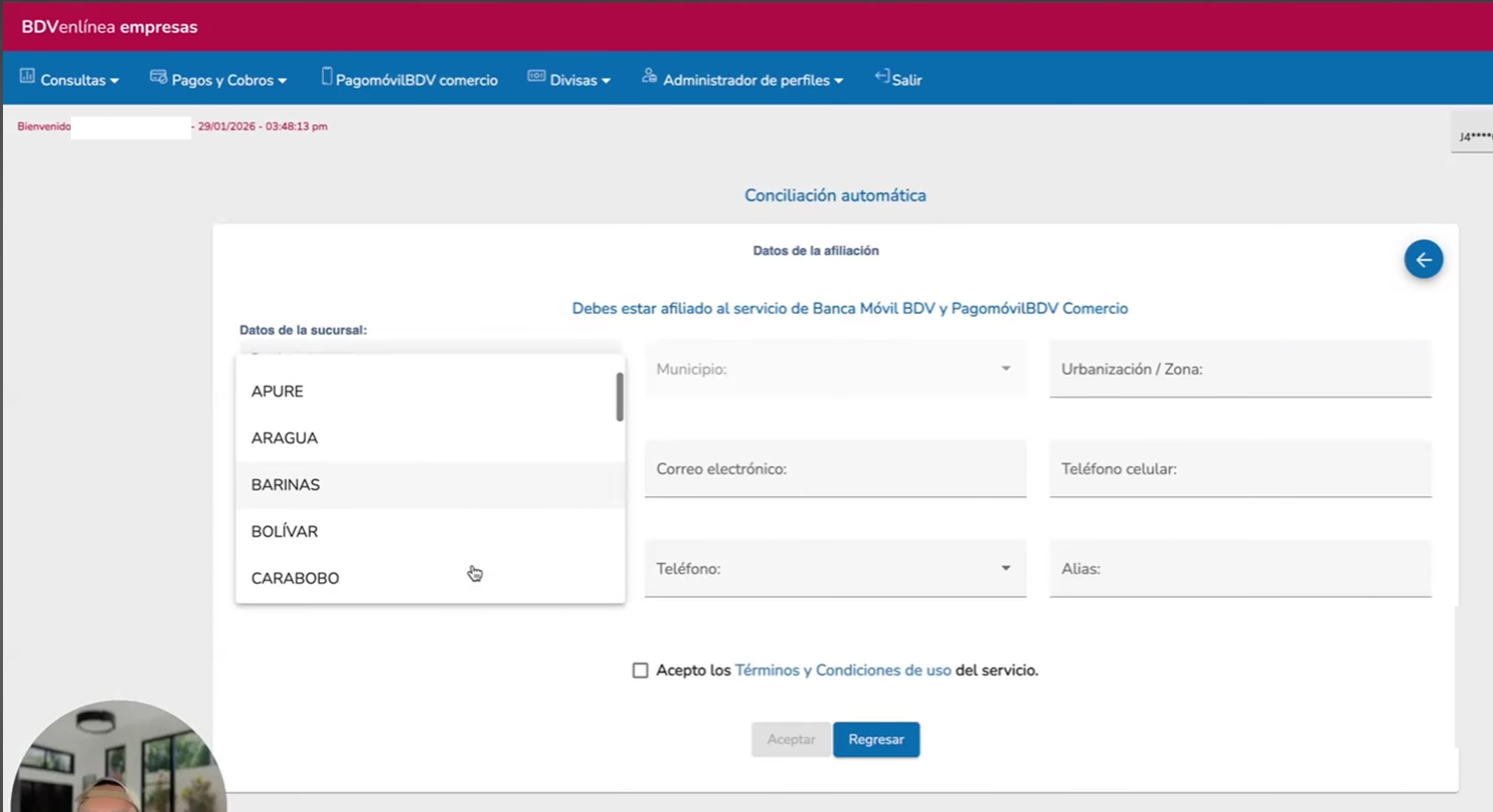Select CARABOBO from the state list

pyautogui.click(x=430, y=579)
